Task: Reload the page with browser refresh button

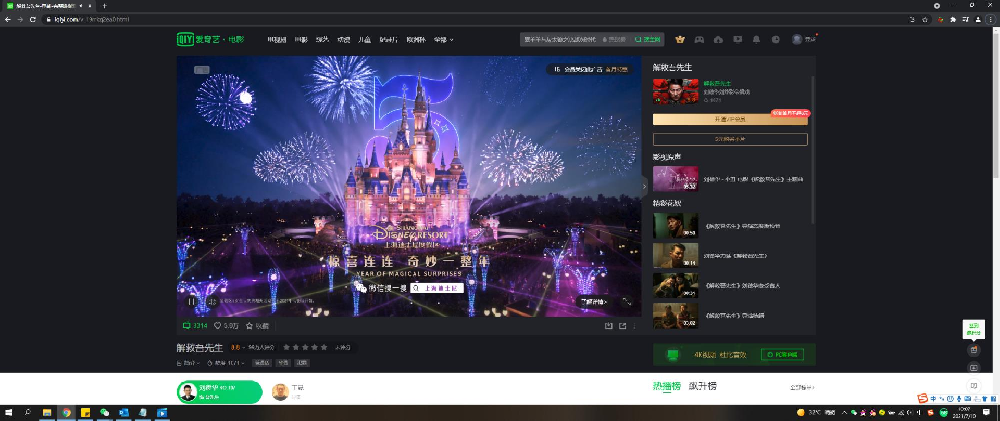Action: [x=33, y=20]
